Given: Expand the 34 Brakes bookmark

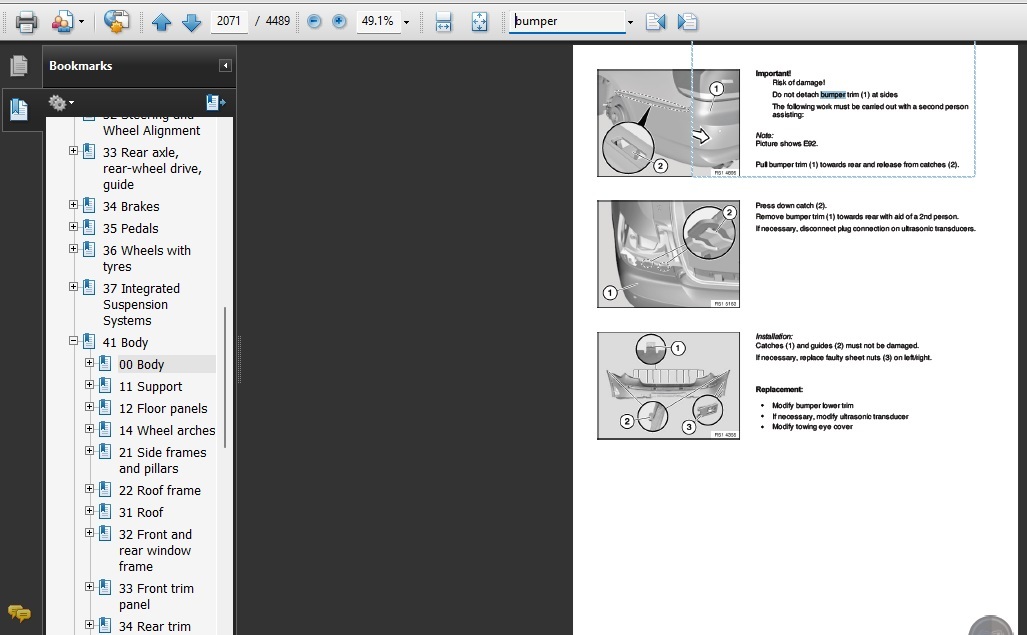Looking at the screenshot, I should (x=73, y=205).
